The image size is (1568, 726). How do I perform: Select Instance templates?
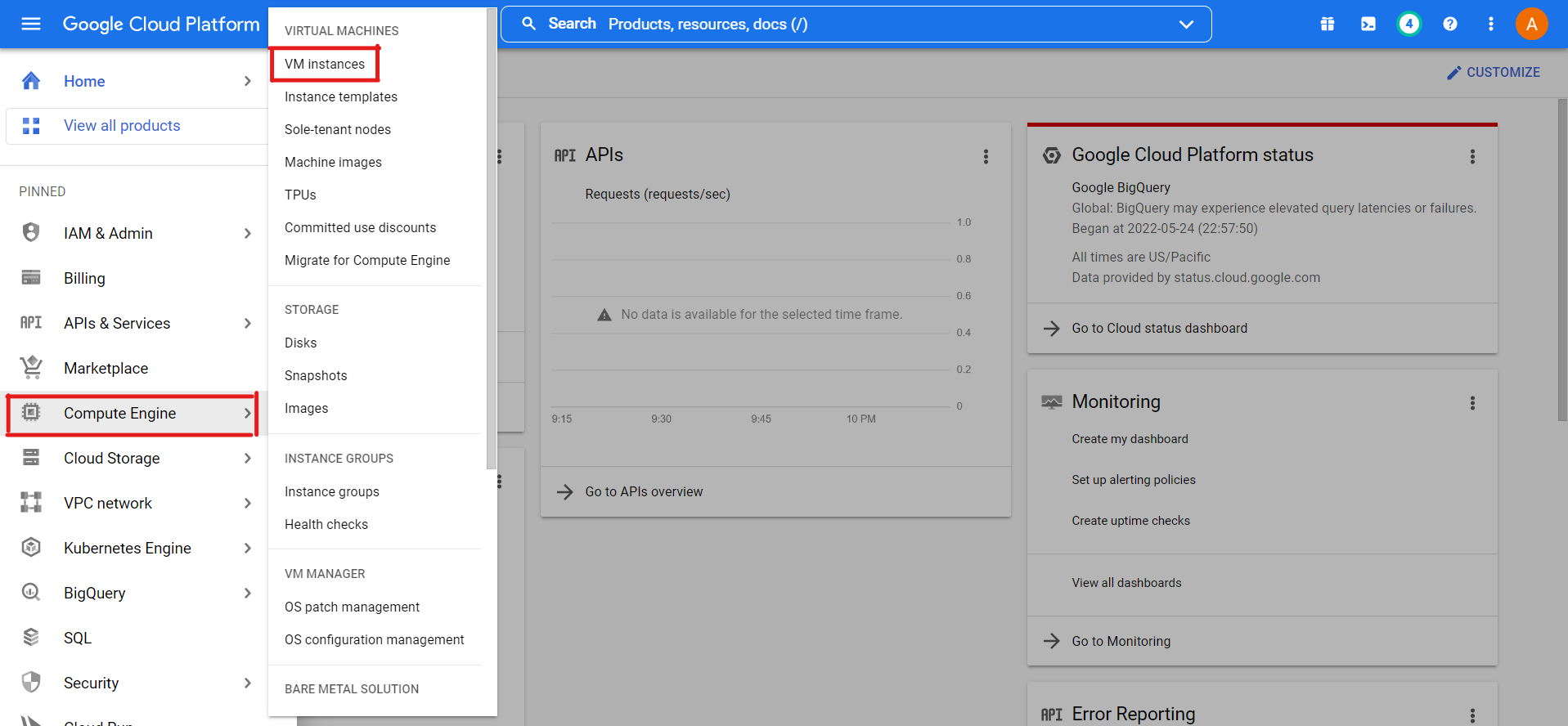[341, 96]
